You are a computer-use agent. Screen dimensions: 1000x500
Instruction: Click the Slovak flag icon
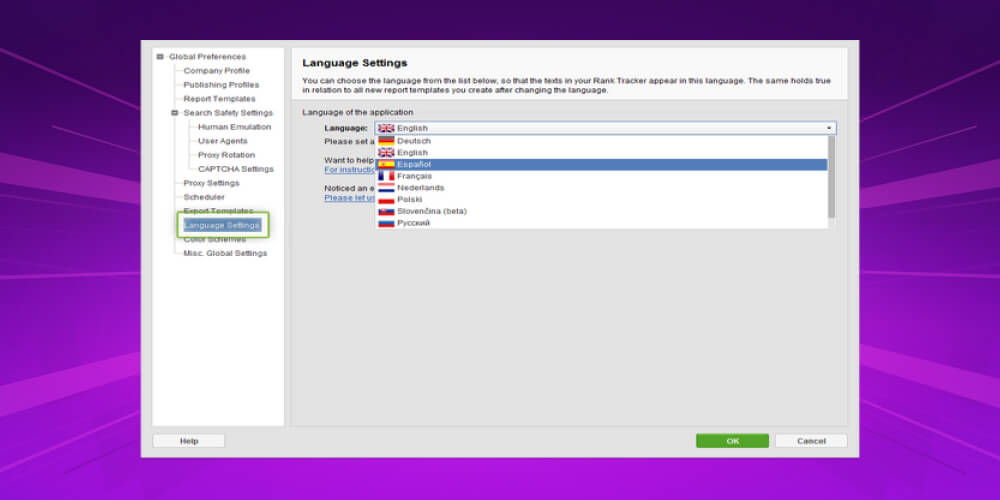point(386,211)
